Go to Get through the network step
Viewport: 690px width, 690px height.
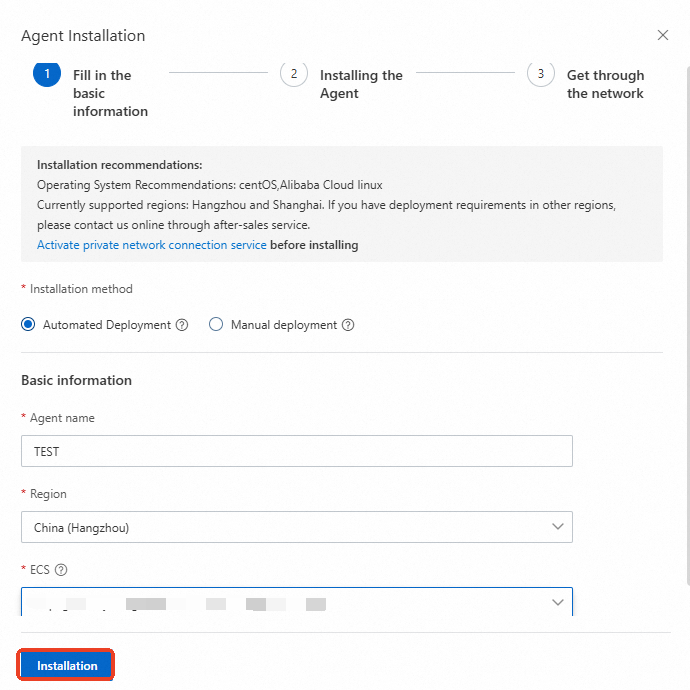(605, 84)
